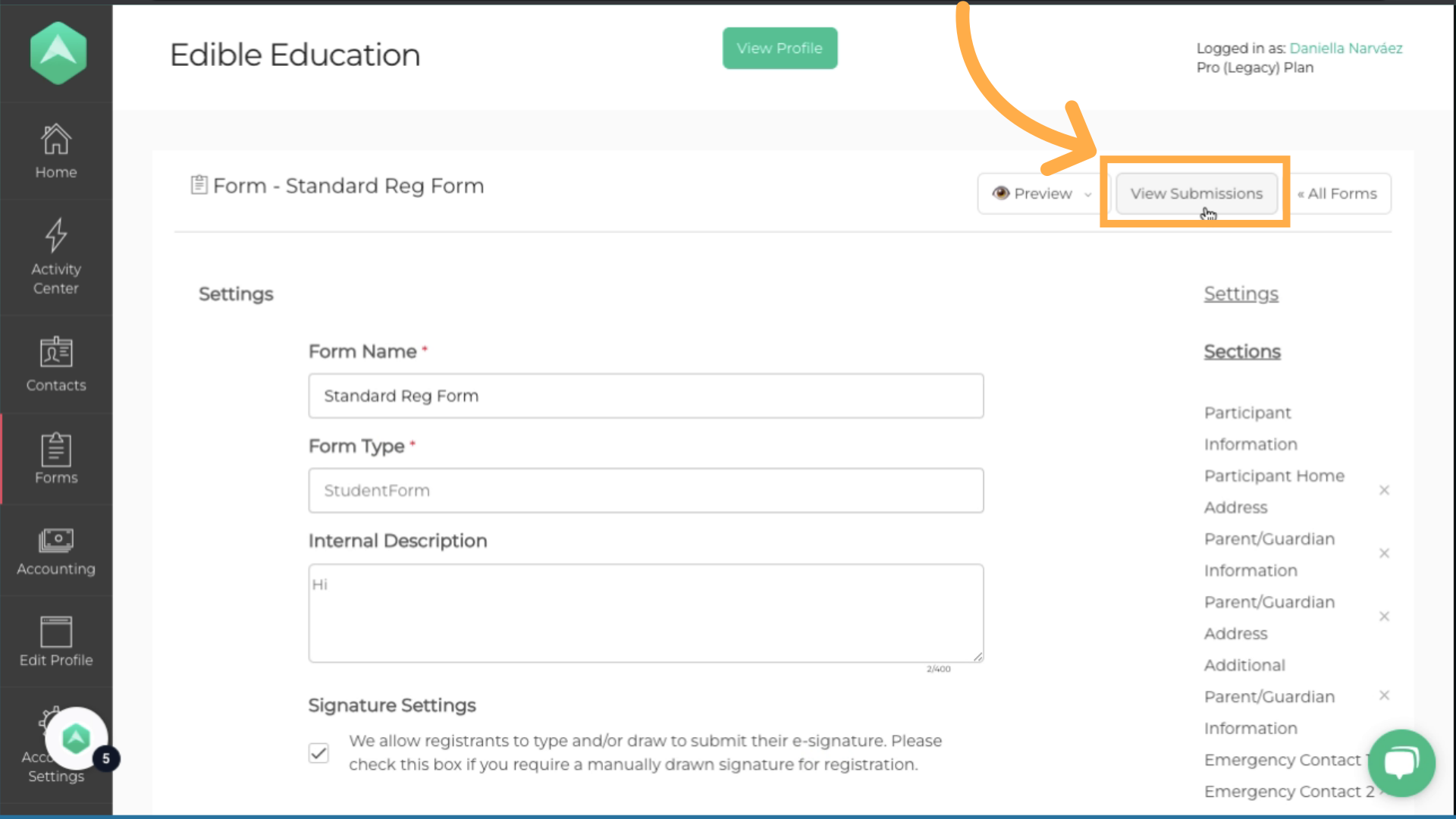The image size is (1456, 819).
Task: Toggle the manually drawn signature checkbox
Action: [318, 753]
